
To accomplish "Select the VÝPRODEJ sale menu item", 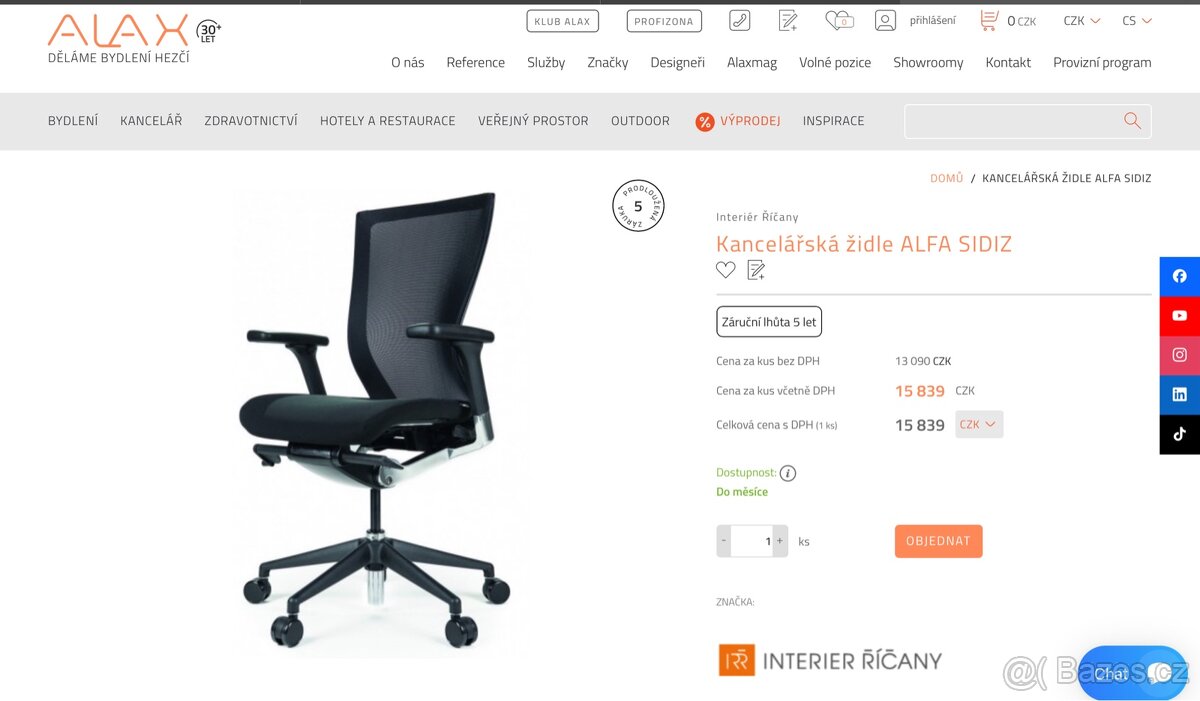I will 738,121.
